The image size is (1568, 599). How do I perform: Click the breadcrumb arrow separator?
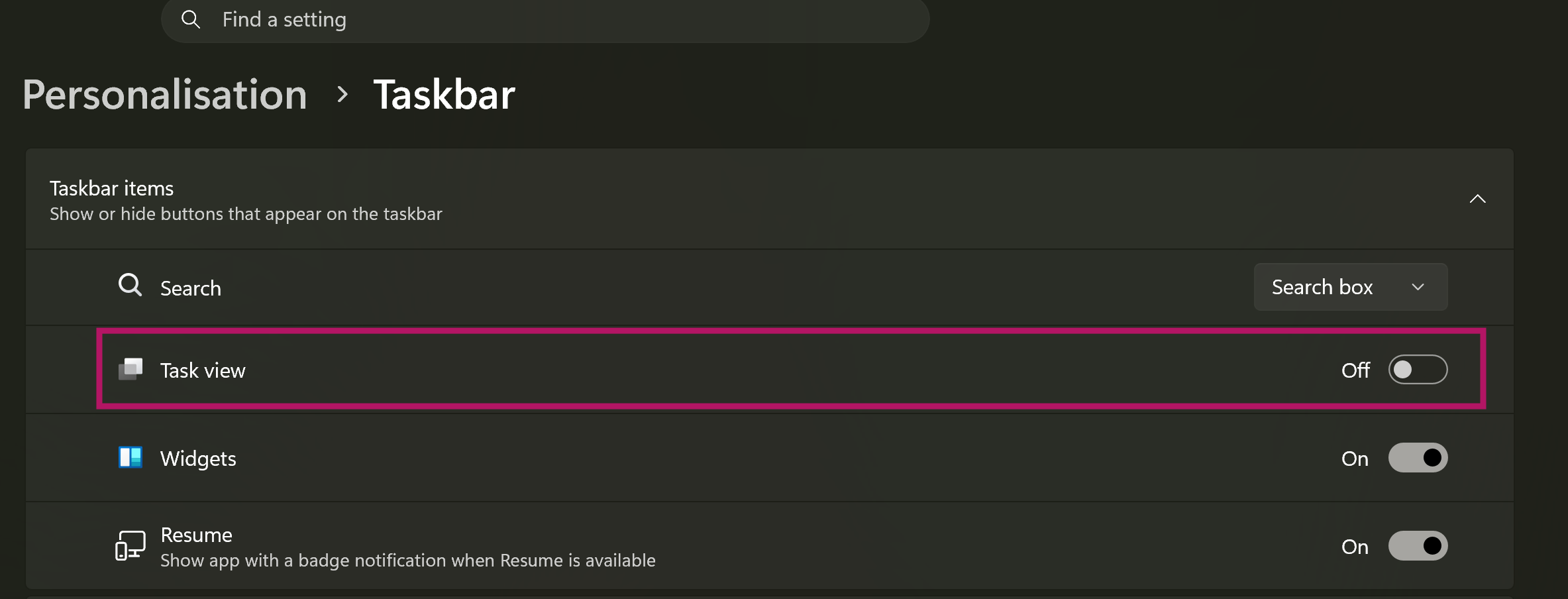tap(342, 94)
